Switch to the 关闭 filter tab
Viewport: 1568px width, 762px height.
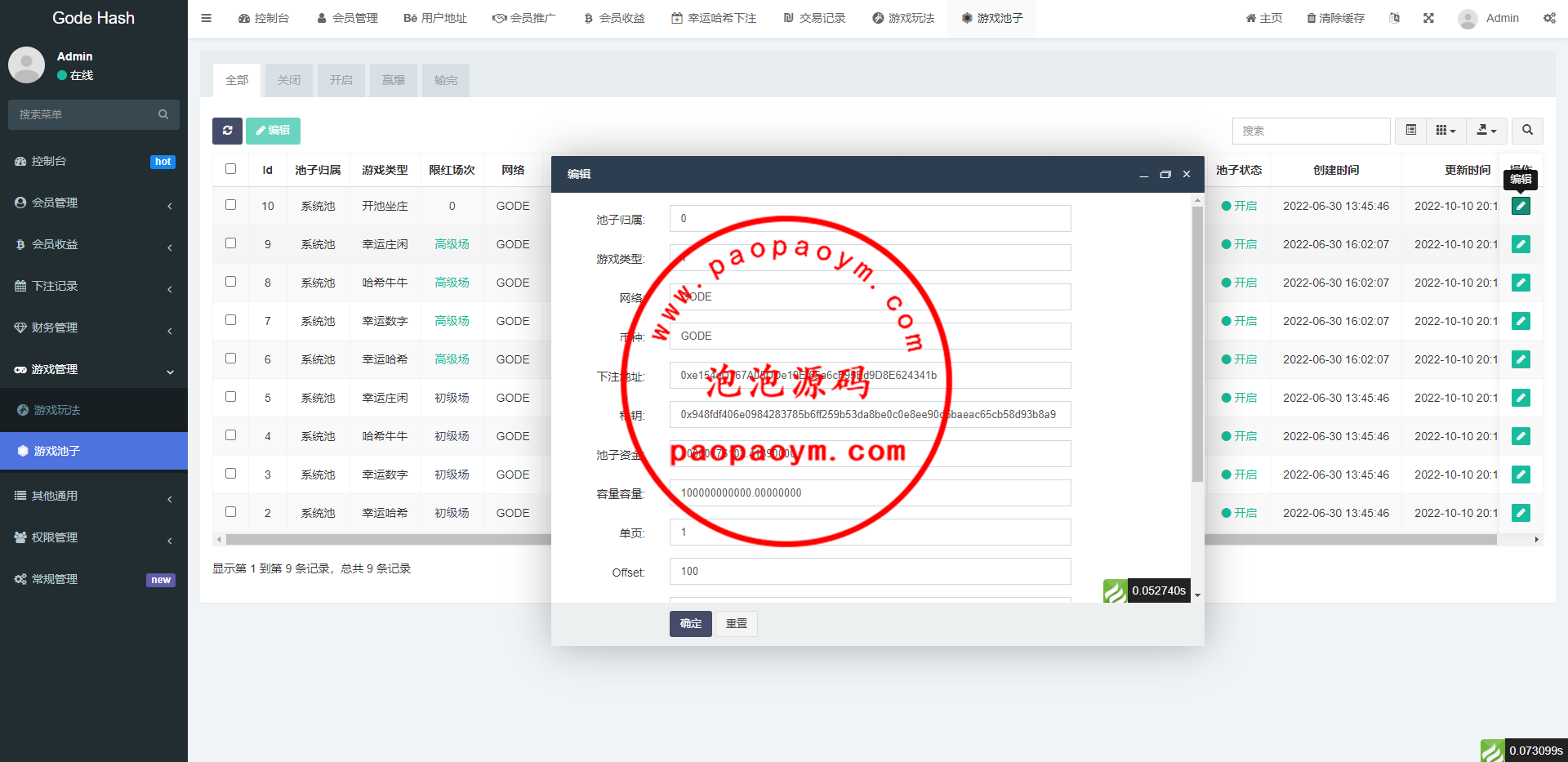[289, 80]
